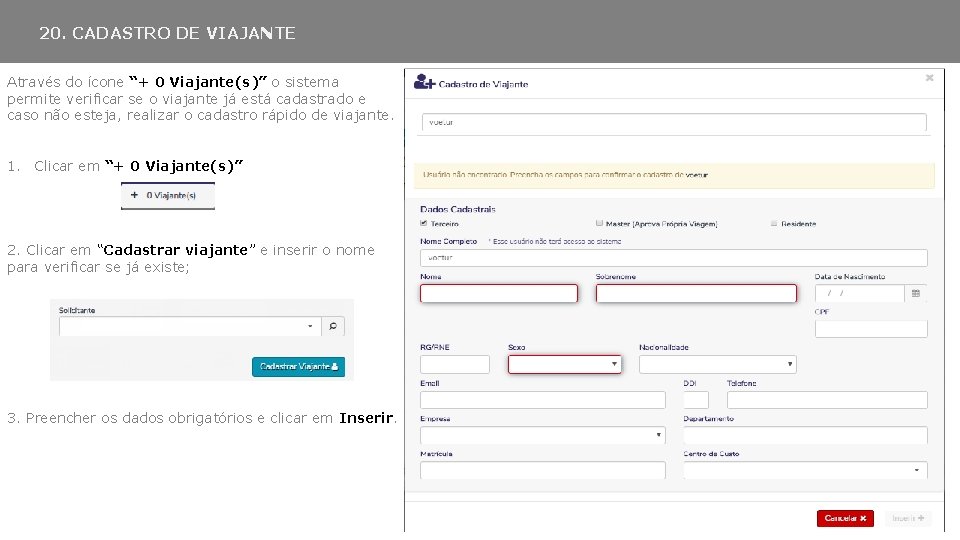Focus the Nome input field
This screenshot has width=960, height=540.
coord(499,293)
